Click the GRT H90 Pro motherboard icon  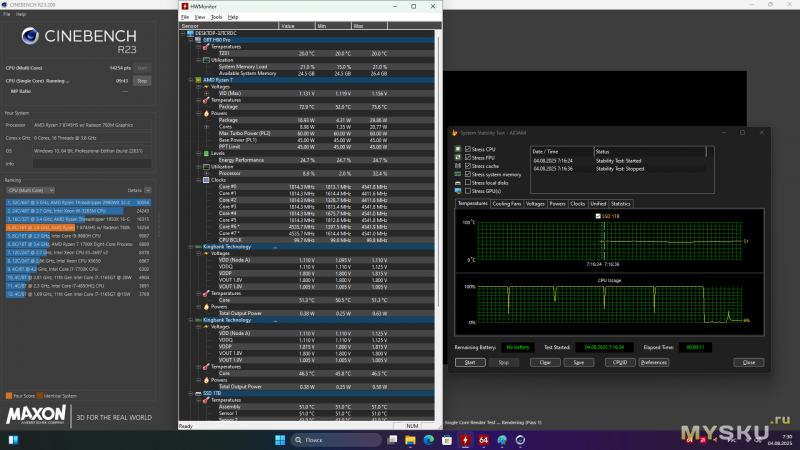(x=198, y=40)
